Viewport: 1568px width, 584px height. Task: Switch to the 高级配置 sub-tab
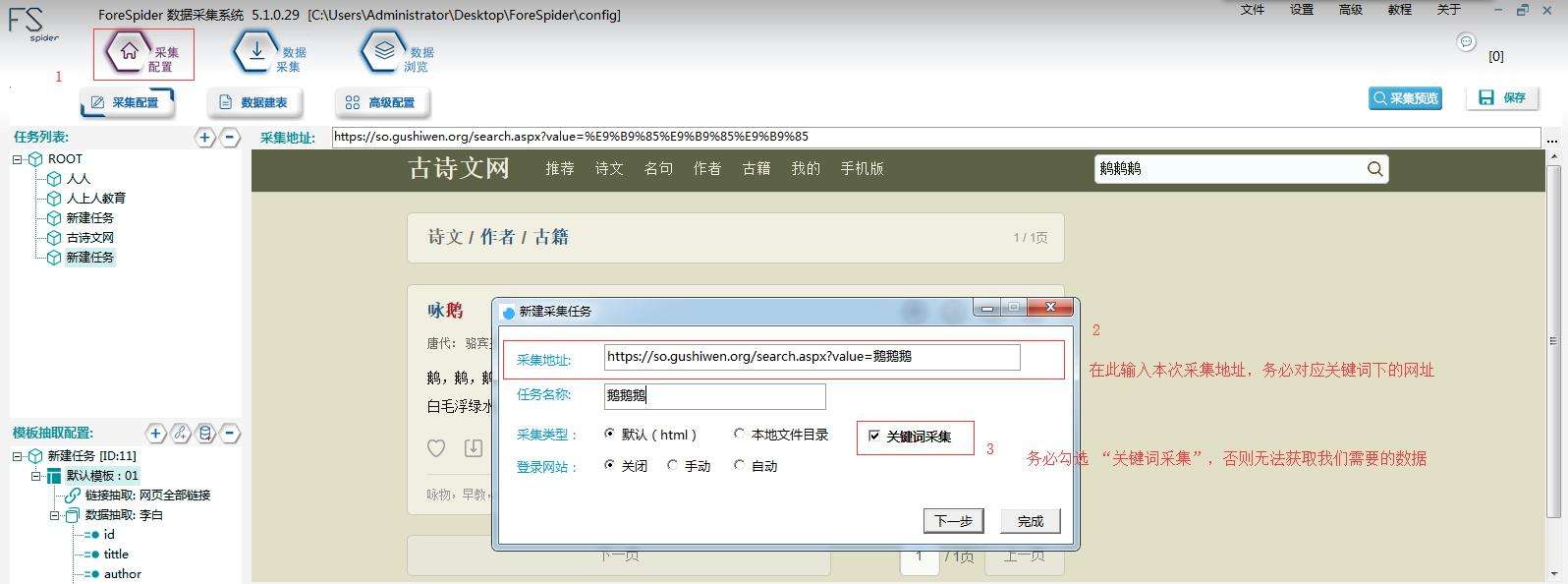point(382,102)
